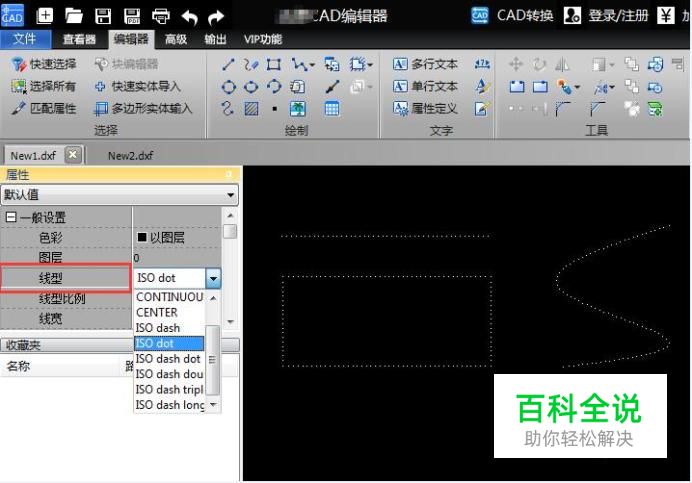Image resolution: width=692 pixels, height=483 pixels.
Task: Select ISO dash long linetype option
Action: [169, 404]
